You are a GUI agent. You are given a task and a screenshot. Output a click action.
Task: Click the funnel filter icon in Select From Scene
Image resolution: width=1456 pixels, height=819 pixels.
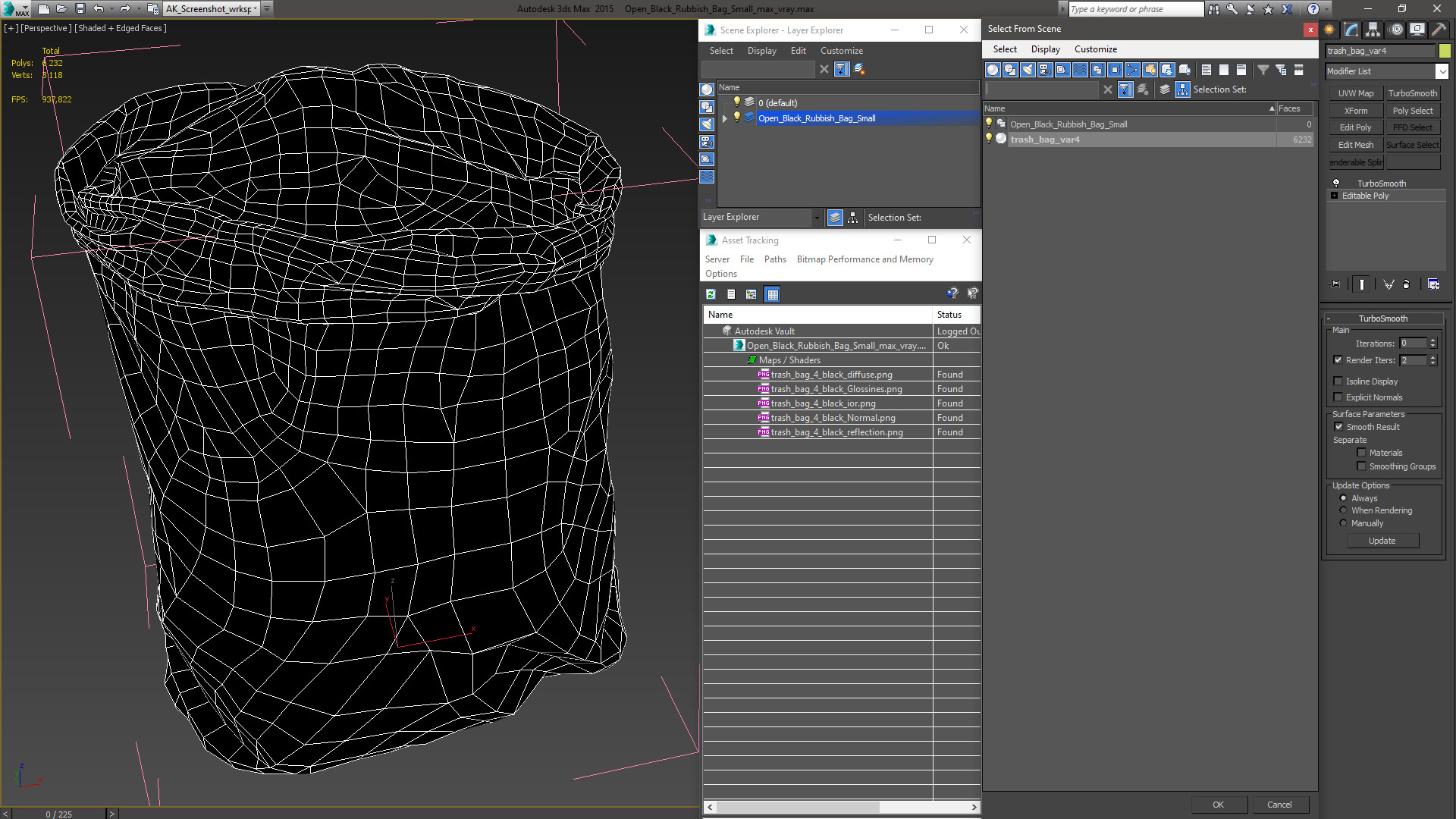1263,70
